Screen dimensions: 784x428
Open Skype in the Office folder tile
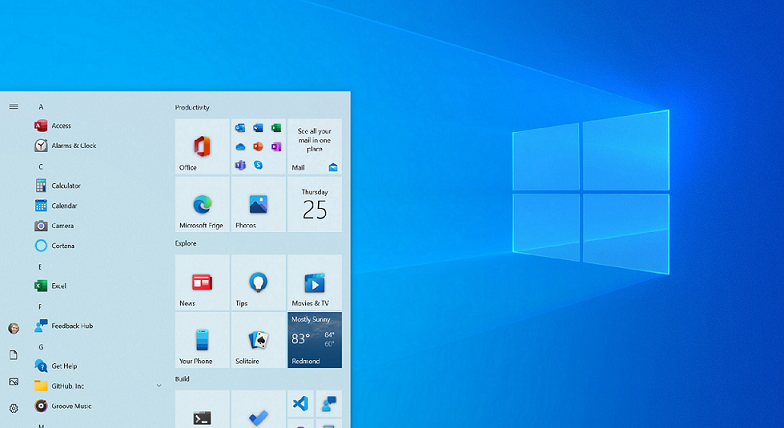[x=258, y=164]
